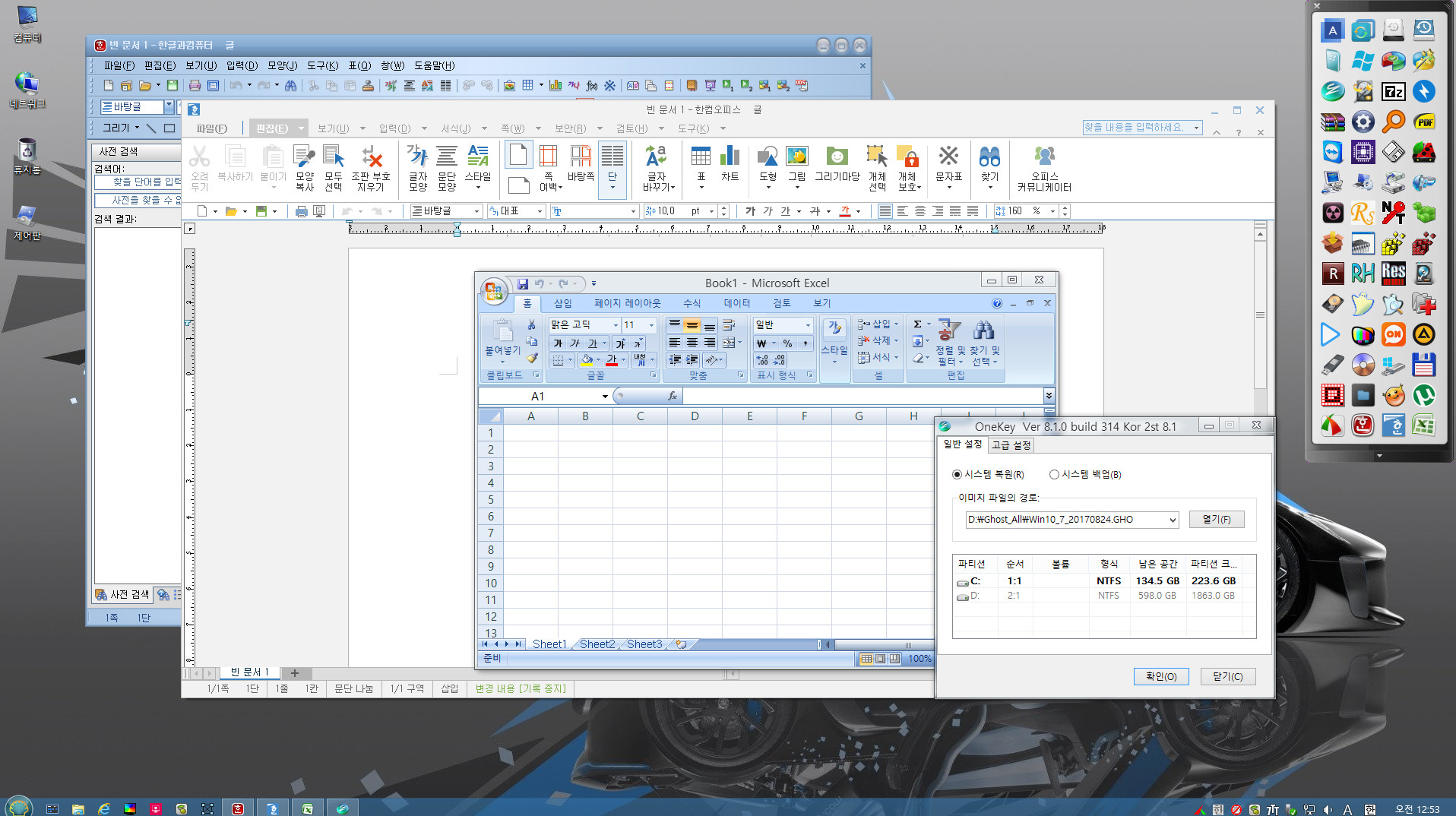Click the 사전 검색 tab button in left panel

(122, 595)
